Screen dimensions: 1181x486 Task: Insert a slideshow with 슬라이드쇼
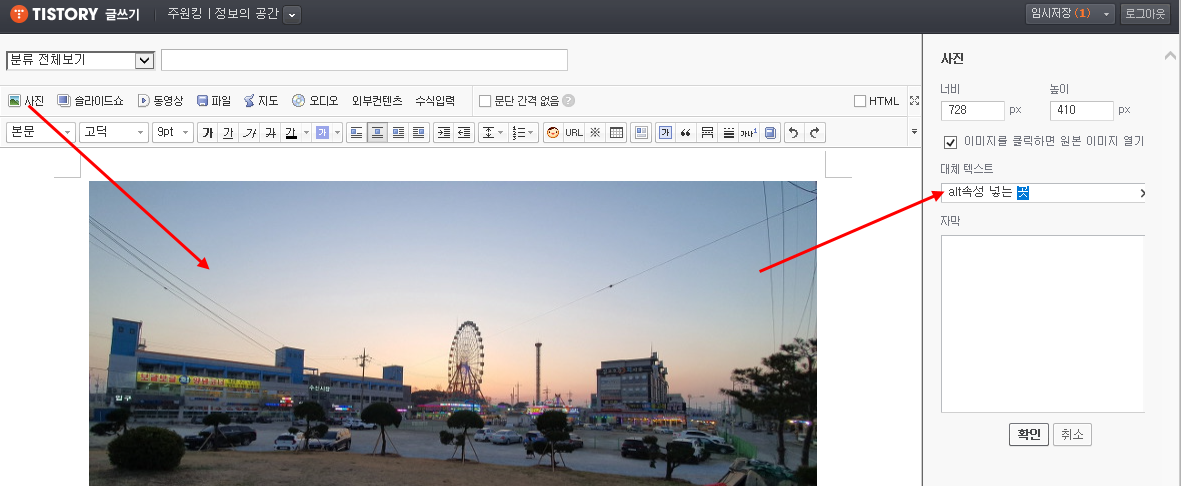point(90,100)
